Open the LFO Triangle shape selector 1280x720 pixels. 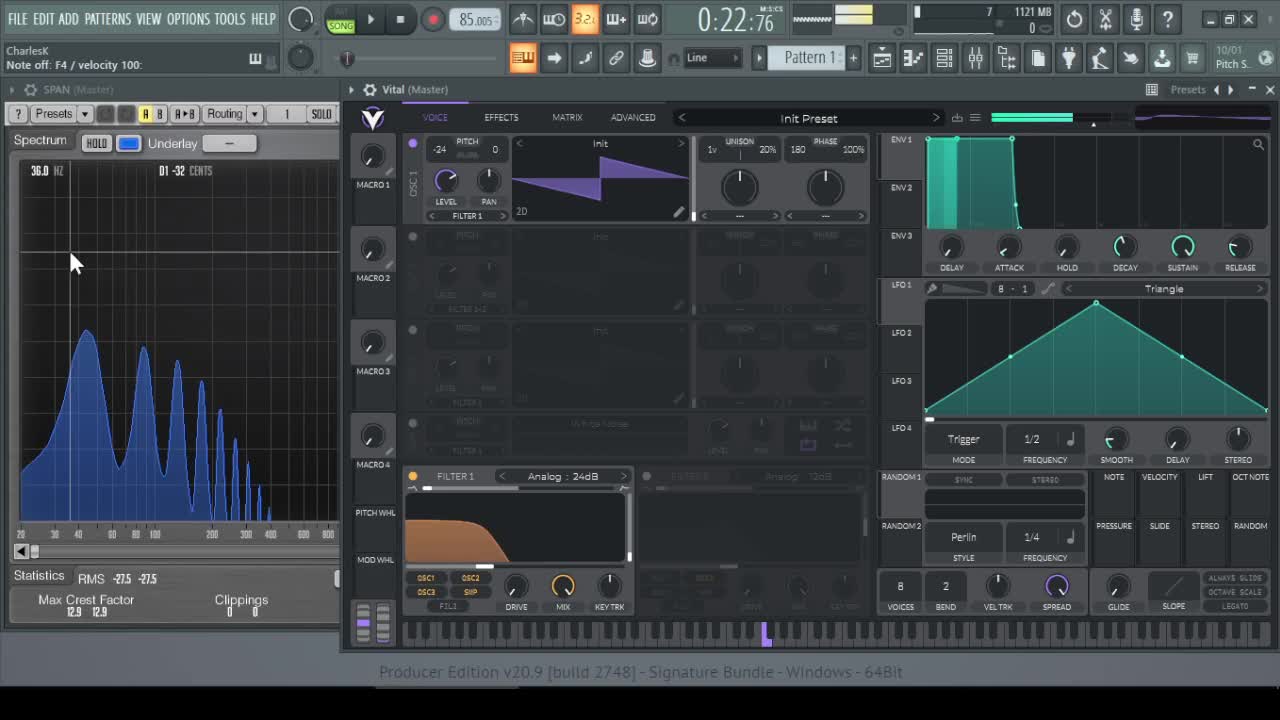point(1164,289)
